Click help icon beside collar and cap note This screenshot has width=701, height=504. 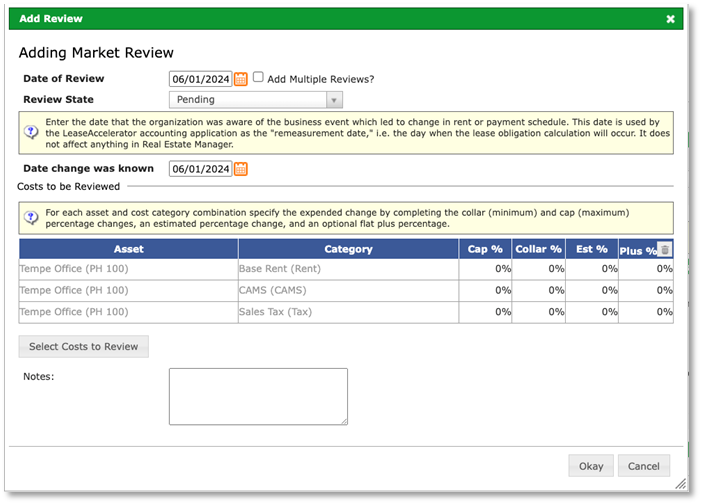coord(31,218)
